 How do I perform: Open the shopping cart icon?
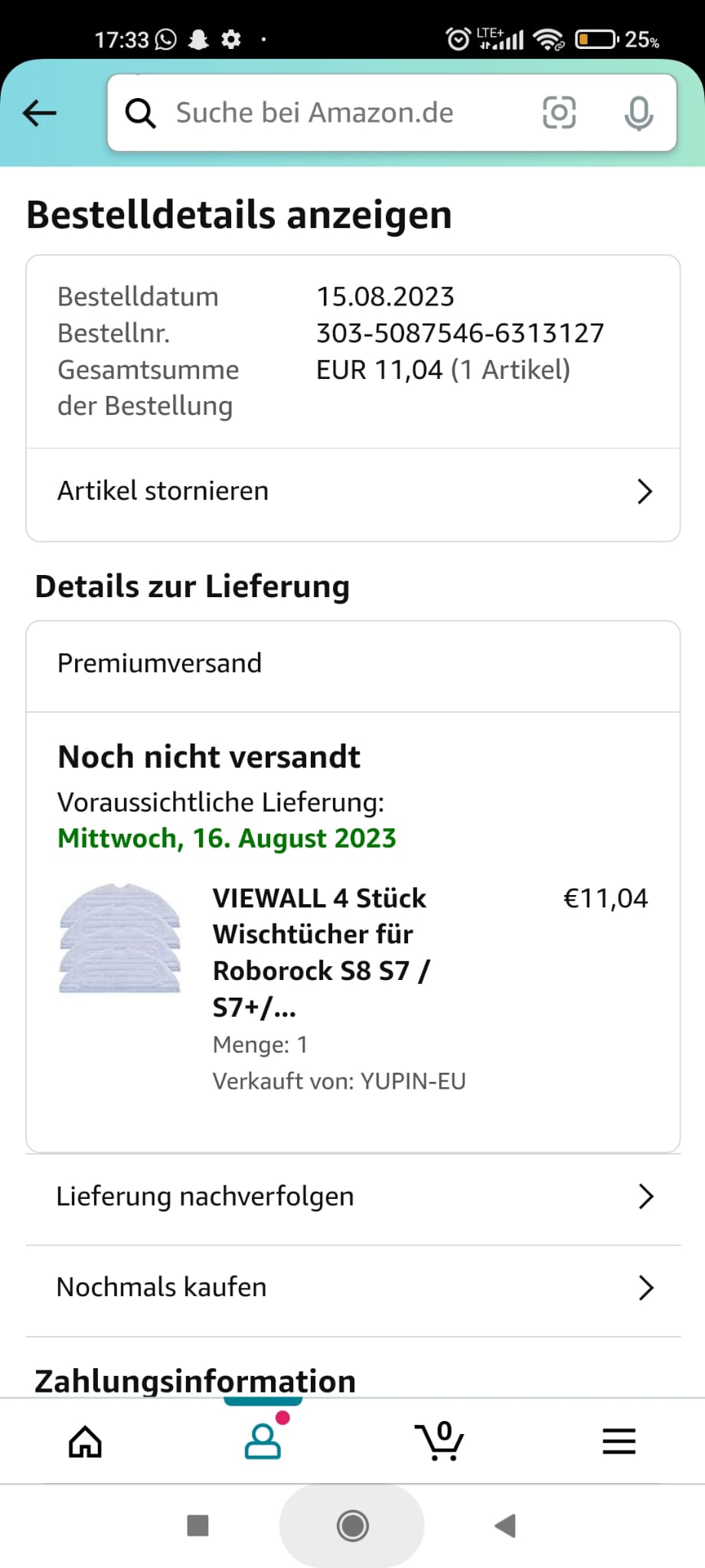pos(439,1442)
